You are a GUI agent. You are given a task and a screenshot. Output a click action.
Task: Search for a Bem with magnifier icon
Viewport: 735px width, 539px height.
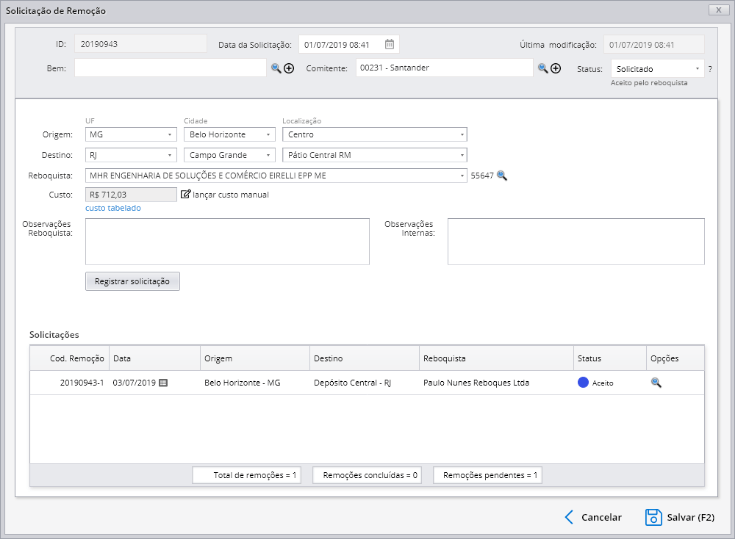coord(276,68)
